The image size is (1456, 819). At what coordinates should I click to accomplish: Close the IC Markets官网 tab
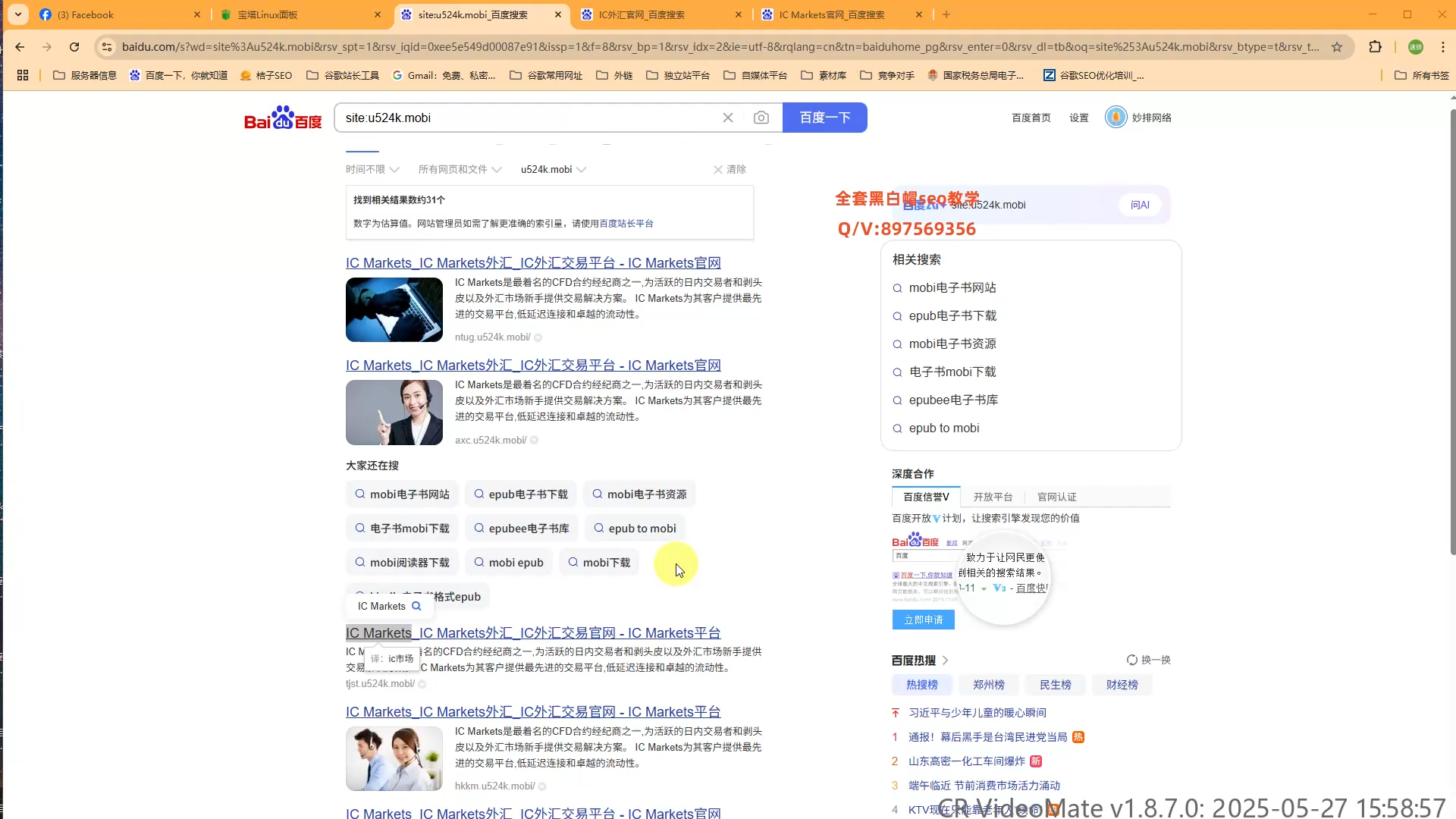click(919, 14)
